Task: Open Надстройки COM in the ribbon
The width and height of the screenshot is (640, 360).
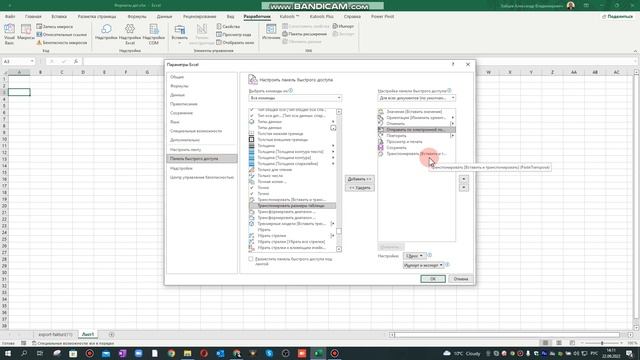Action: [x=154, y=34]
